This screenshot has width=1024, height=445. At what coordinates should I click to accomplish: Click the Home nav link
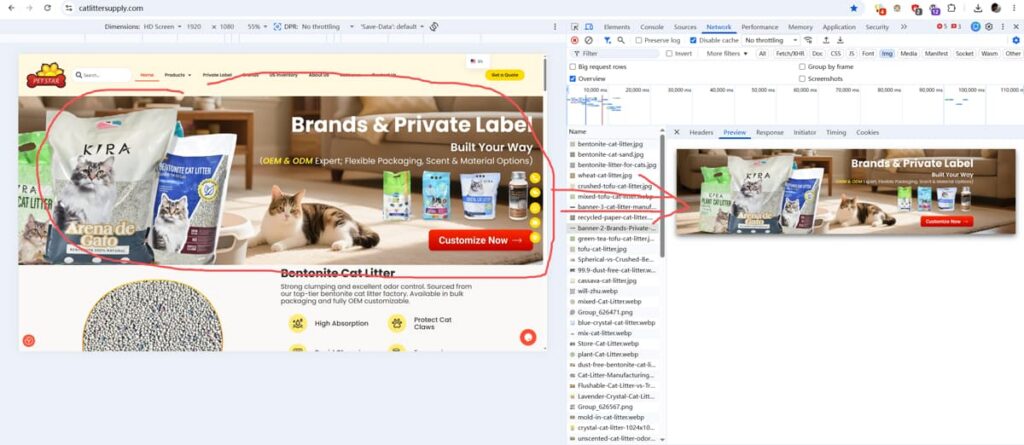click(x=147, y=75)
